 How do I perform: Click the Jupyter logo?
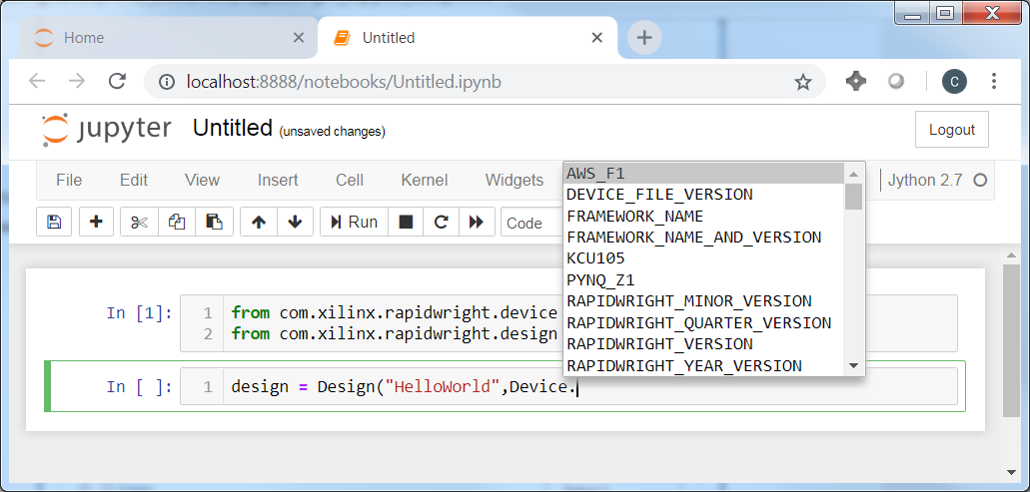coord(106,129)
